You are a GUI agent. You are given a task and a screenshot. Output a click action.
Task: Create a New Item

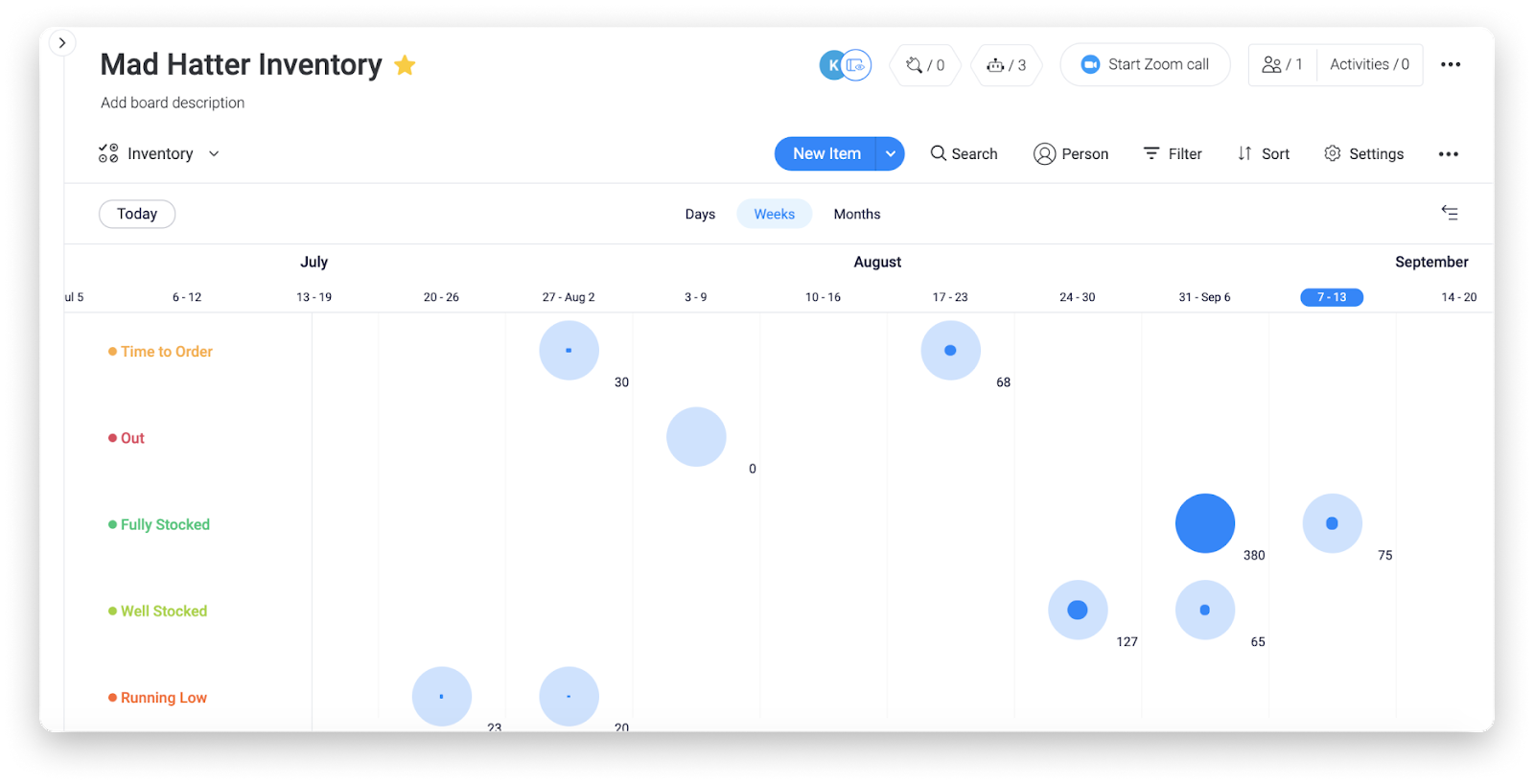(x=826, y=153)
